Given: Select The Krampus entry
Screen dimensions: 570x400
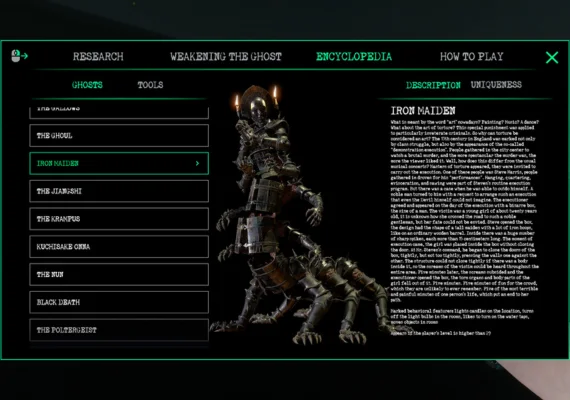Looking at the screenshot, I should (119, 219).
